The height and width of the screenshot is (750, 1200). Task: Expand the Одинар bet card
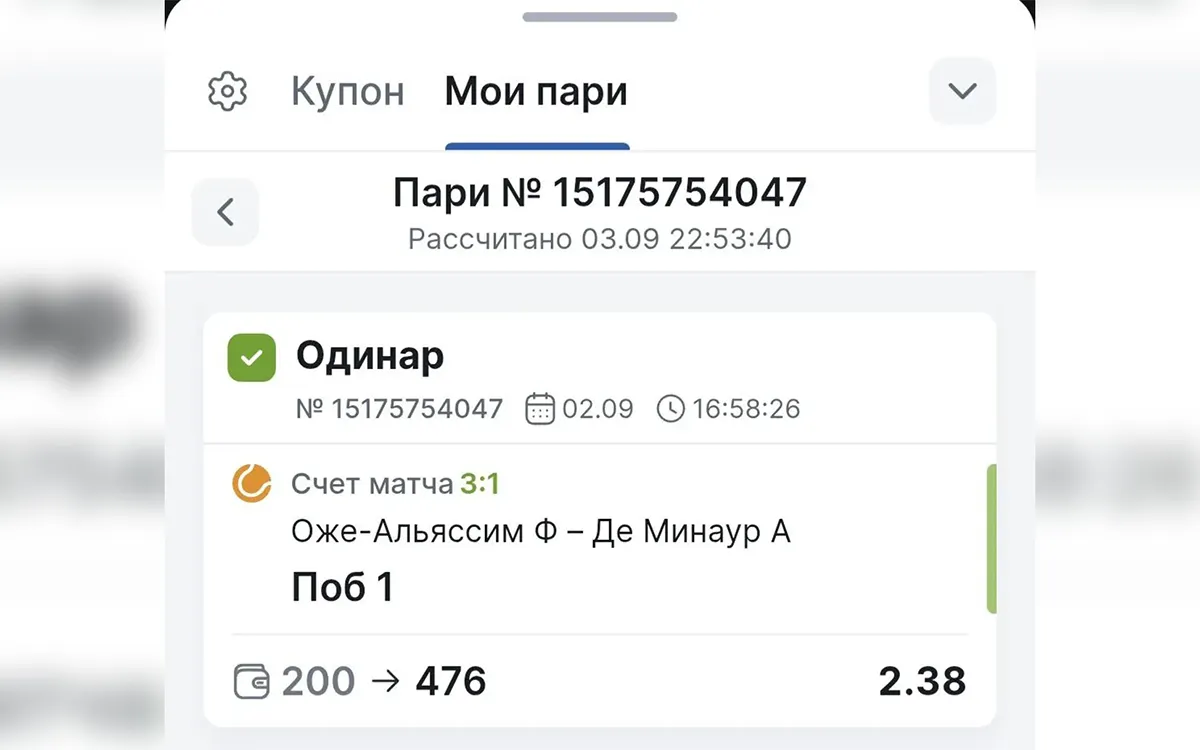[x=370, y=356]
